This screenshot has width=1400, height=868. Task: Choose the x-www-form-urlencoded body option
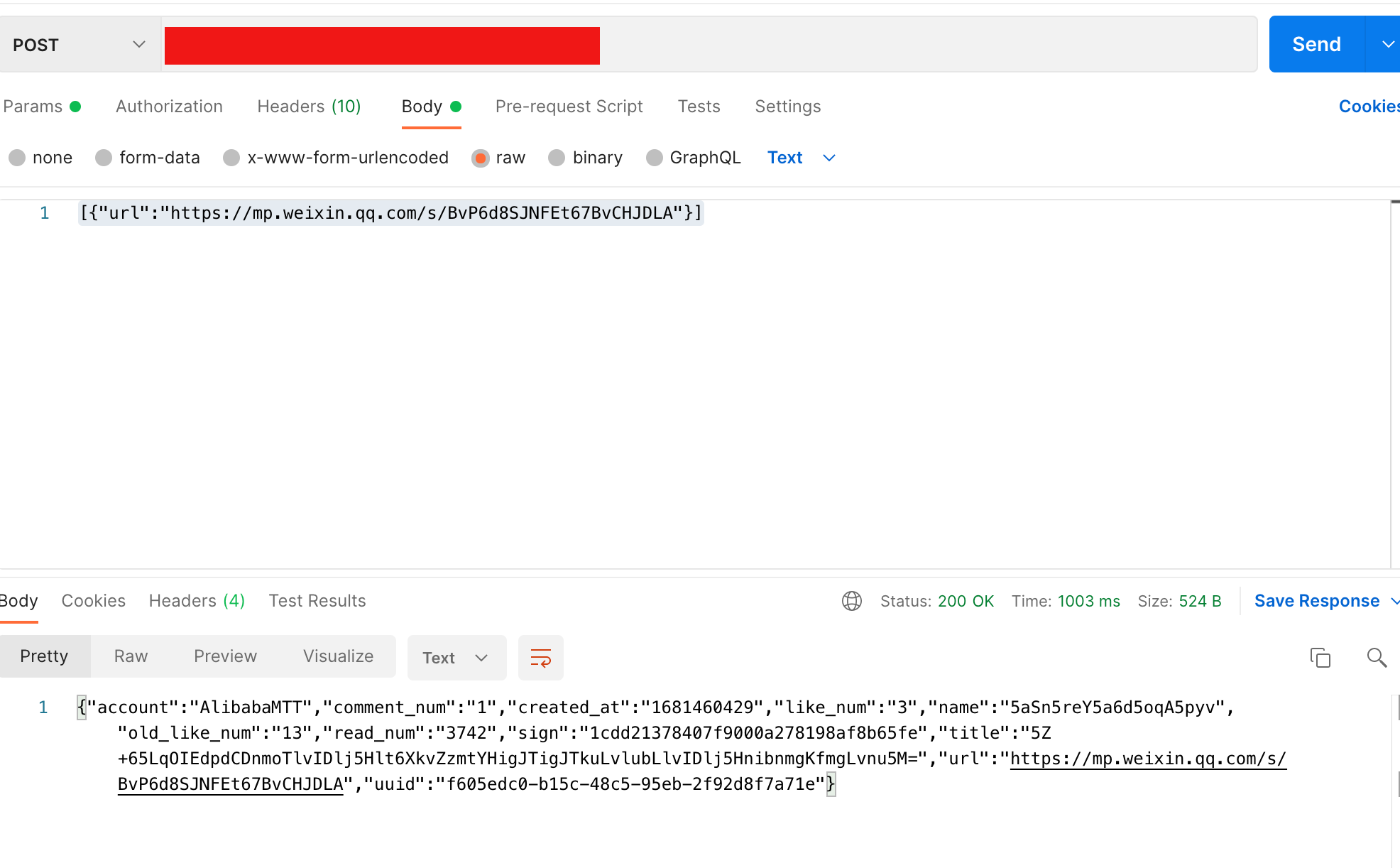point(231,158)
